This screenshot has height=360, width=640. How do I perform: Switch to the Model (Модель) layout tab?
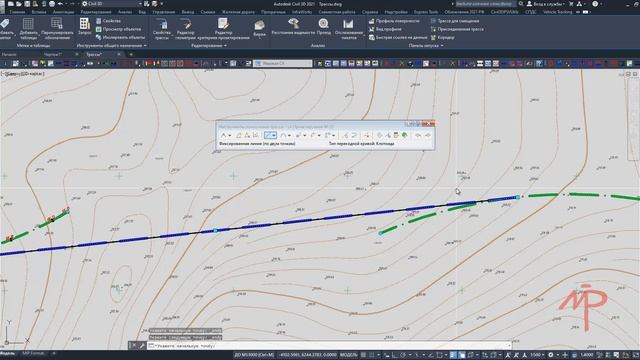[7, 353]
